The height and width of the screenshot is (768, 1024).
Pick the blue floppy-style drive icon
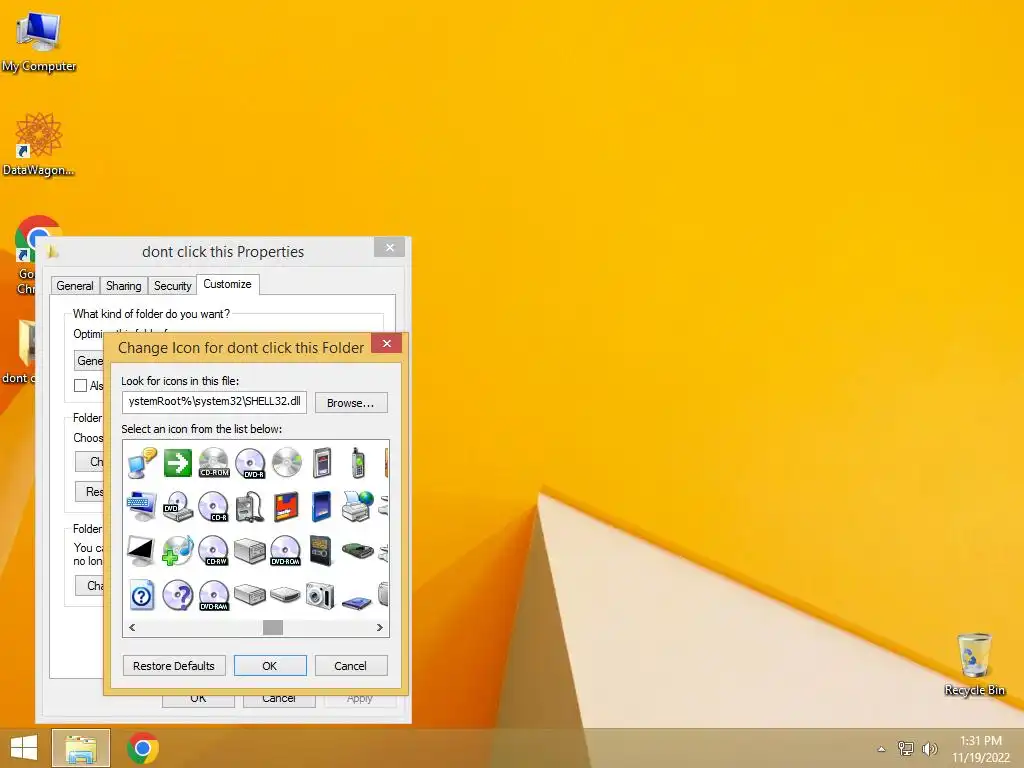coord(357,601)
